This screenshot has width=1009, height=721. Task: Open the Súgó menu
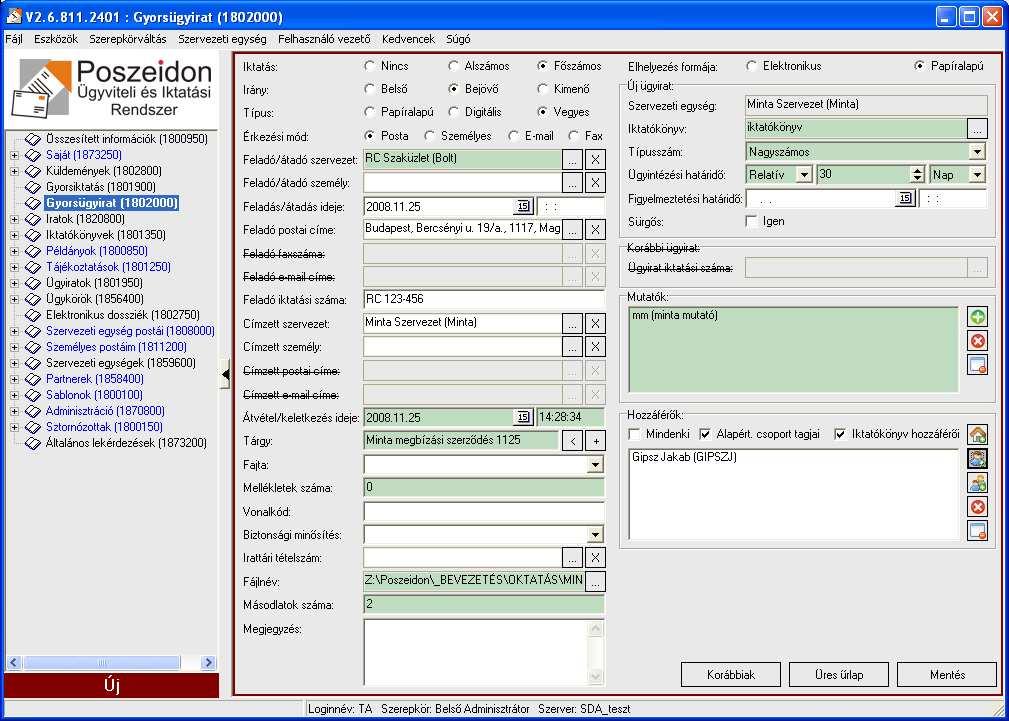458,39
